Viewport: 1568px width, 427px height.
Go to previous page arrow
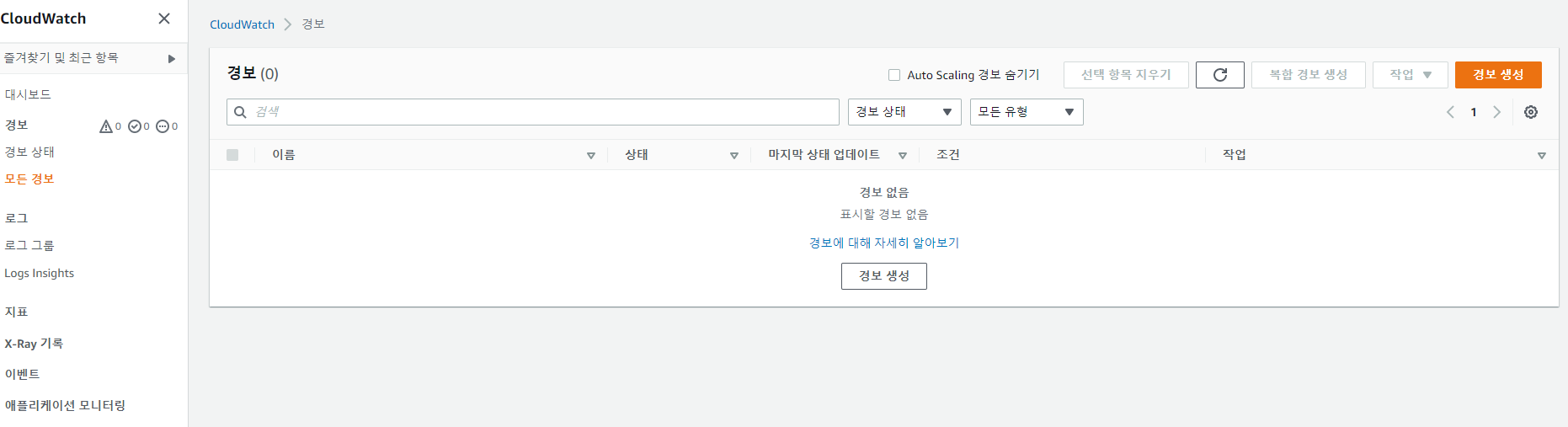(1450, 112)
